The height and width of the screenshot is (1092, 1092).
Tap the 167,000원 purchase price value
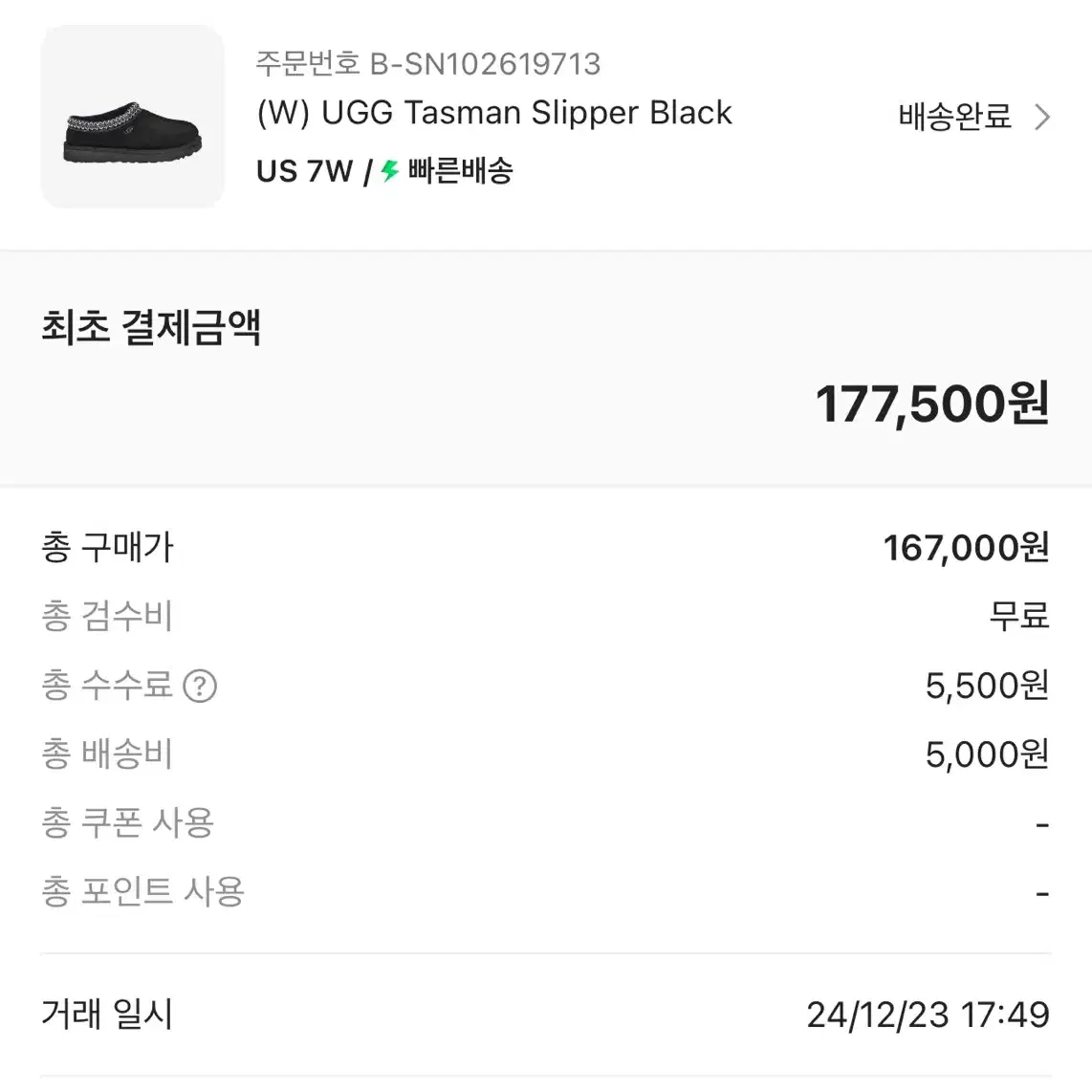(966, 548)
